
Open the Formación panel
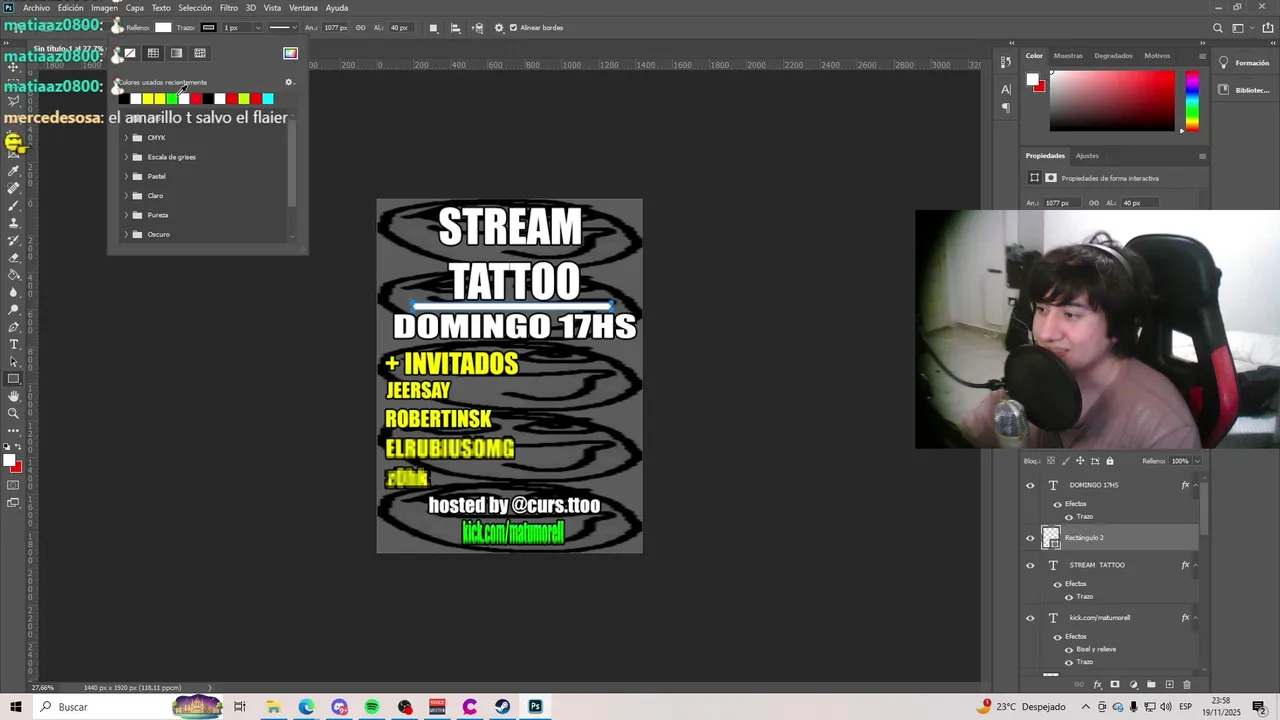(x=1245, y=63)
